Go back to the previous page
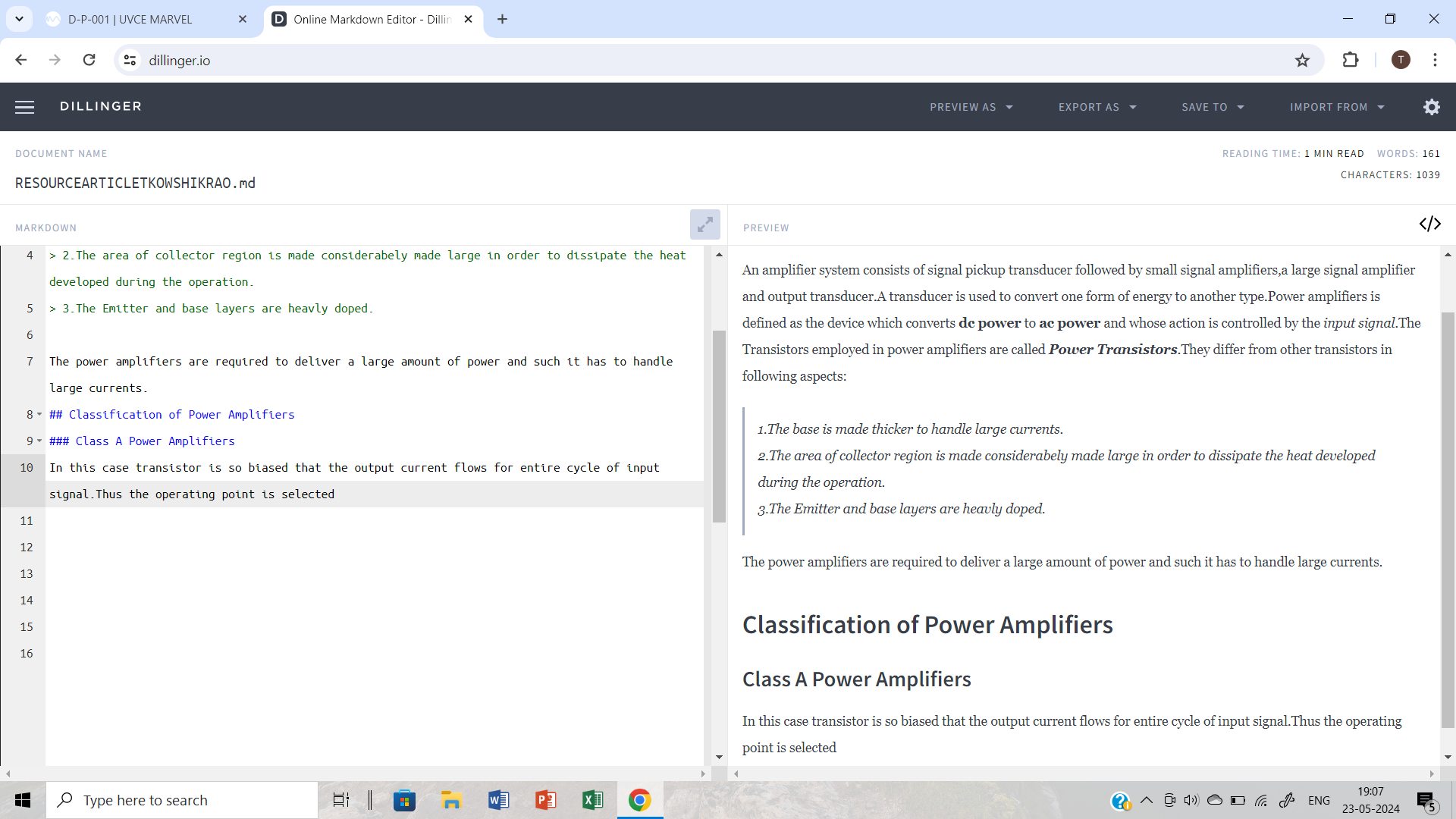The image size is (1456, 819). [21, 60]
